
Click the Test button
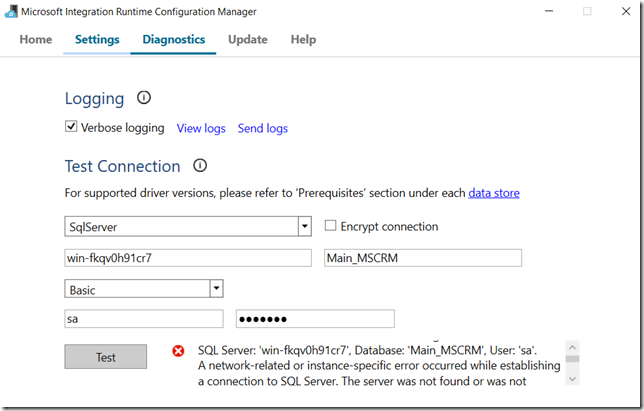click(106, 357)
